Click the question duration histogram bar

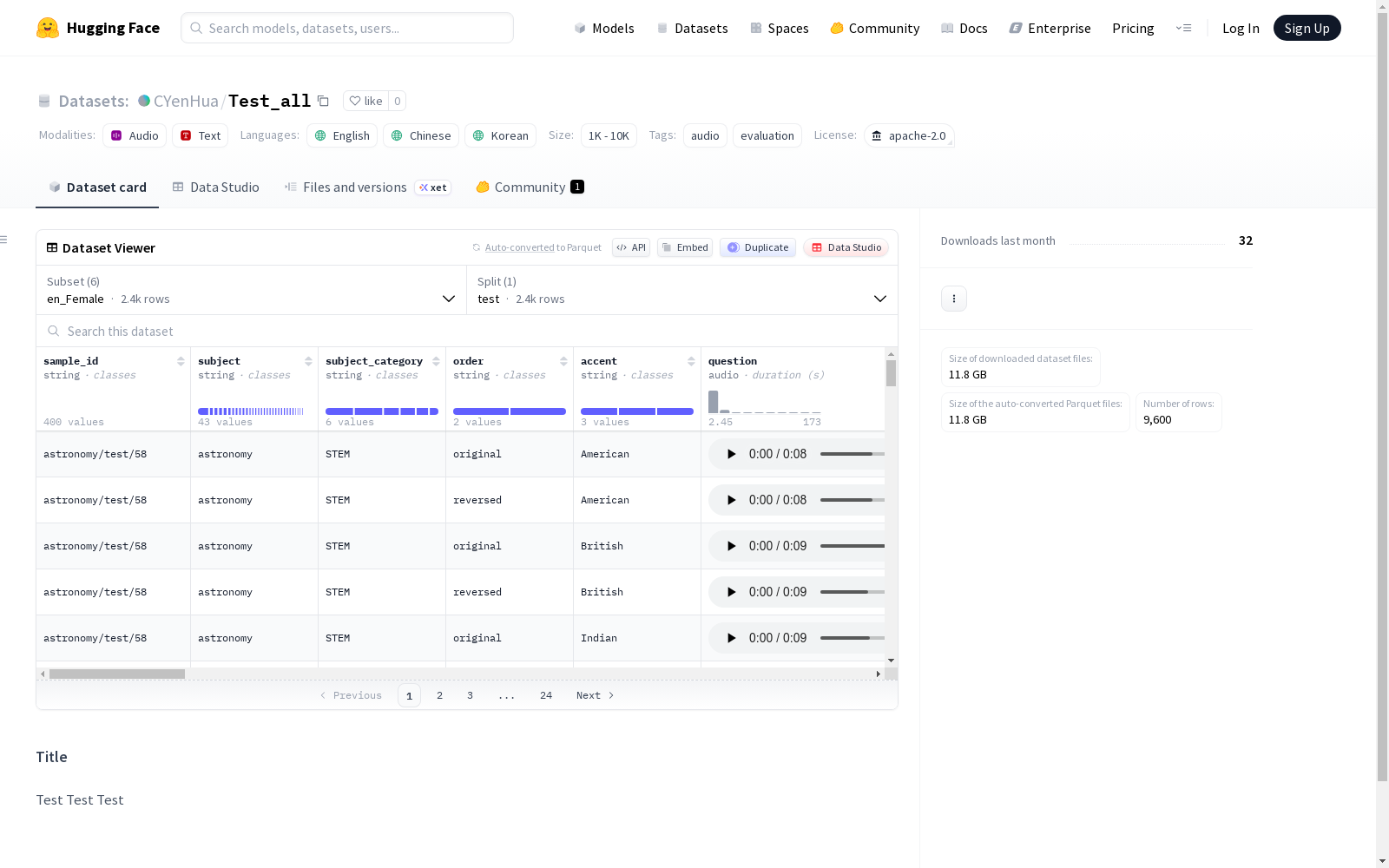[713, 402]
